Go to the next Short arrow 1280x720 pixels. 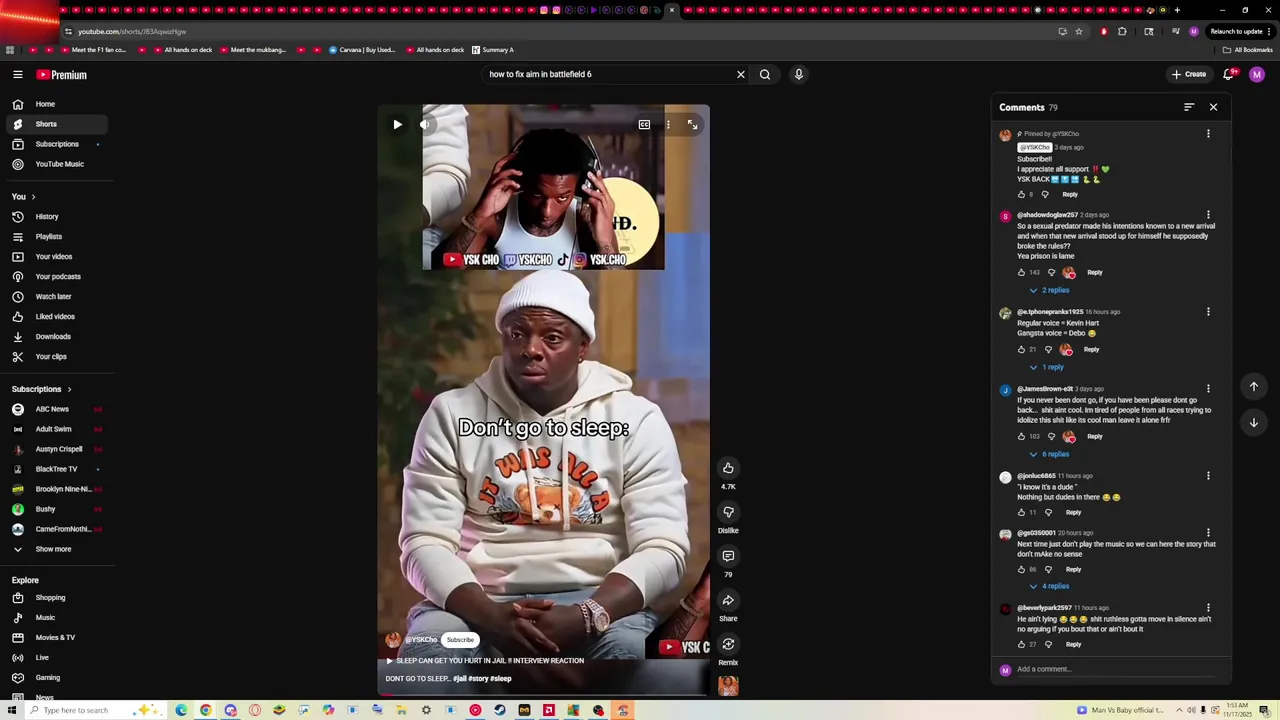pos(1253,422)
